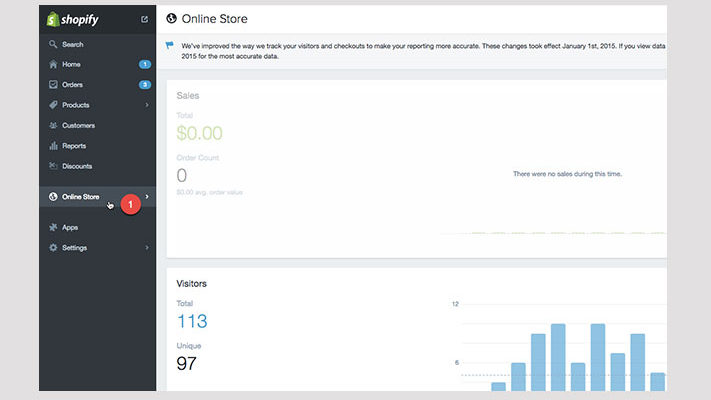Open the storefront via the external link icon
The width and height of the screenshot is (711, 400).
[145, 19]
